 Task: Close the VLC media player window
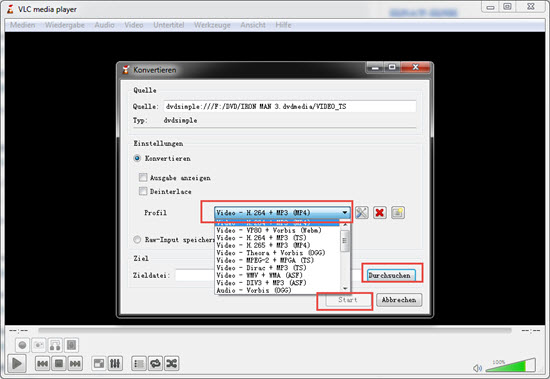[531, 7]
